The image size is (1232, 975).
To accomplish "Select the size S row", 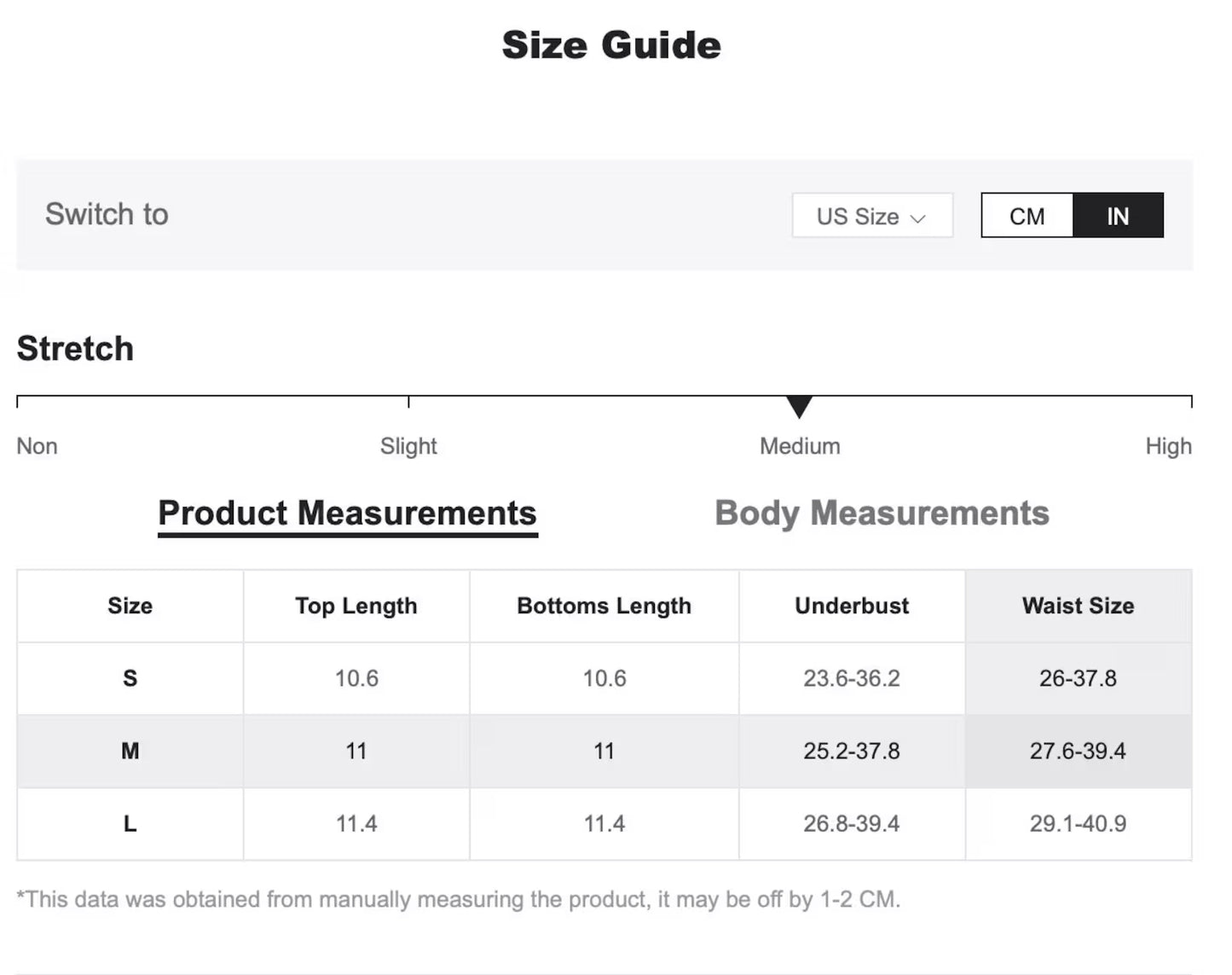I will (130, 678).
